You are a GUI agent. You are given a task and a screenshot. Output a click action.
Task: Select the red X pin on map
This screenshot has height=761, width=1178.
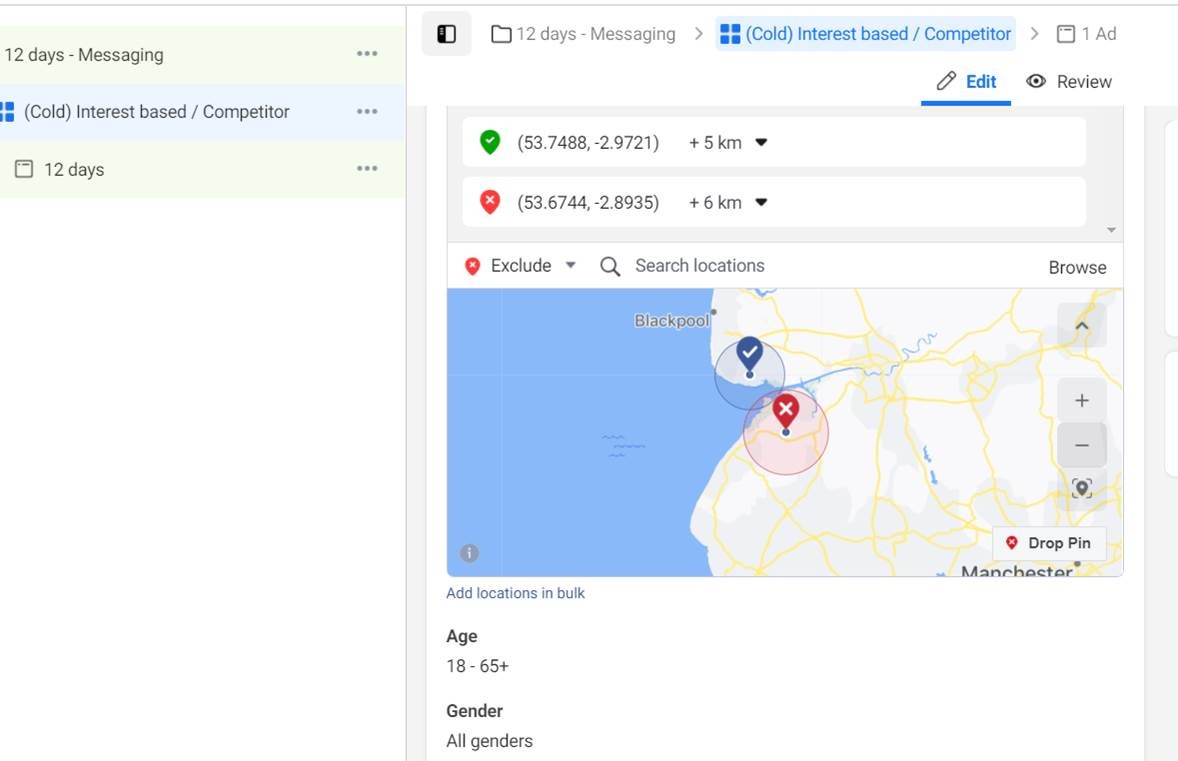[x=786, y=412]
